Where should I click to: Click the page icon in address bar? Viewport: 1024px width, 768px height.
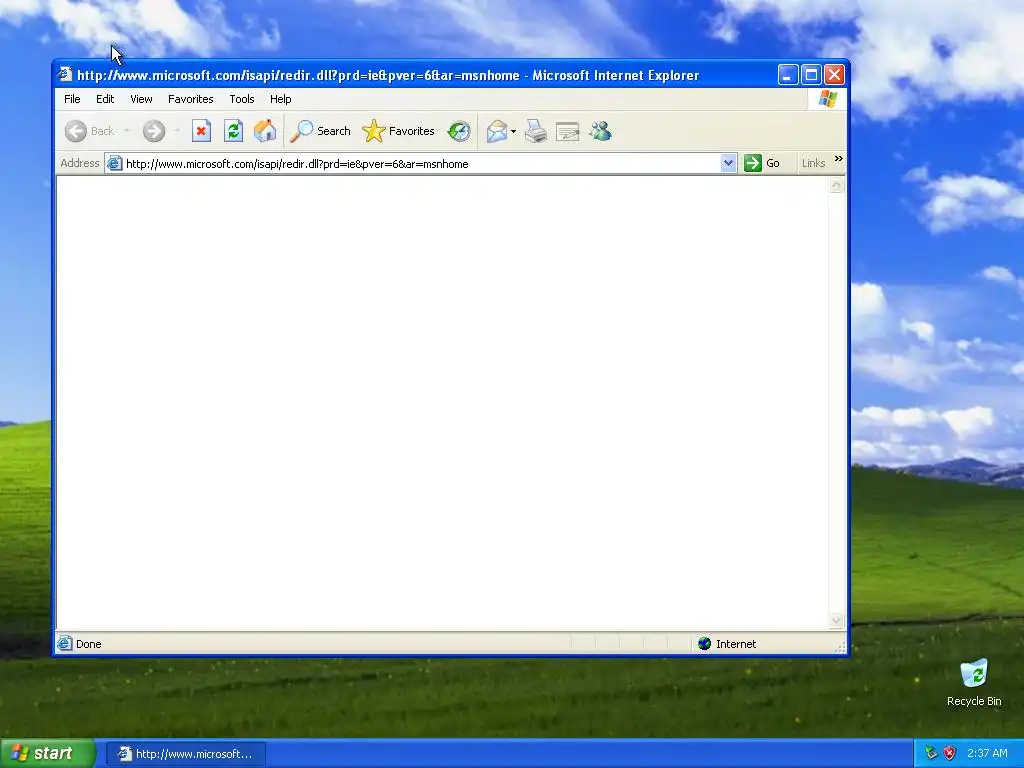(x=114, y=163)
